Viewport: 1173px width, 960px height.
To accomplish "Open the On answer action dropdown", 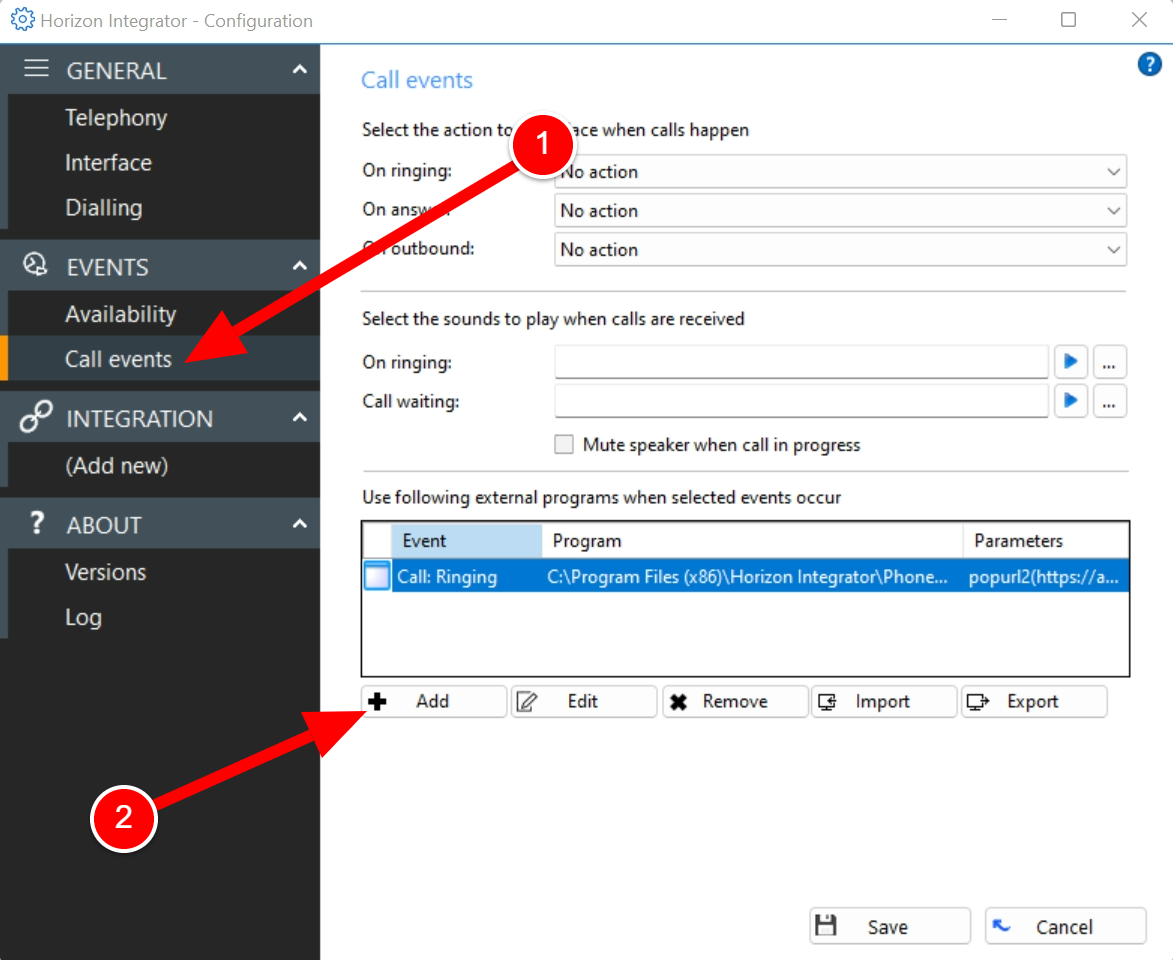I will click(840, 211).
